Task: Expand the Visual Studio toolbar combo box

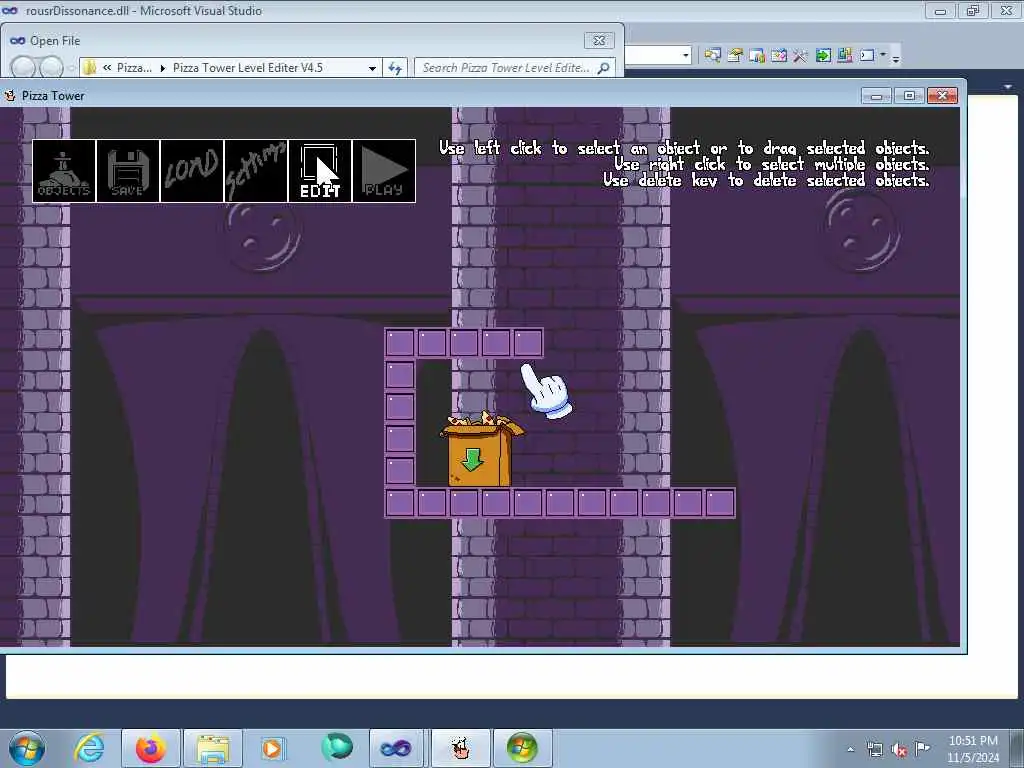Action: pyautogui.click(x=685, y=56)
